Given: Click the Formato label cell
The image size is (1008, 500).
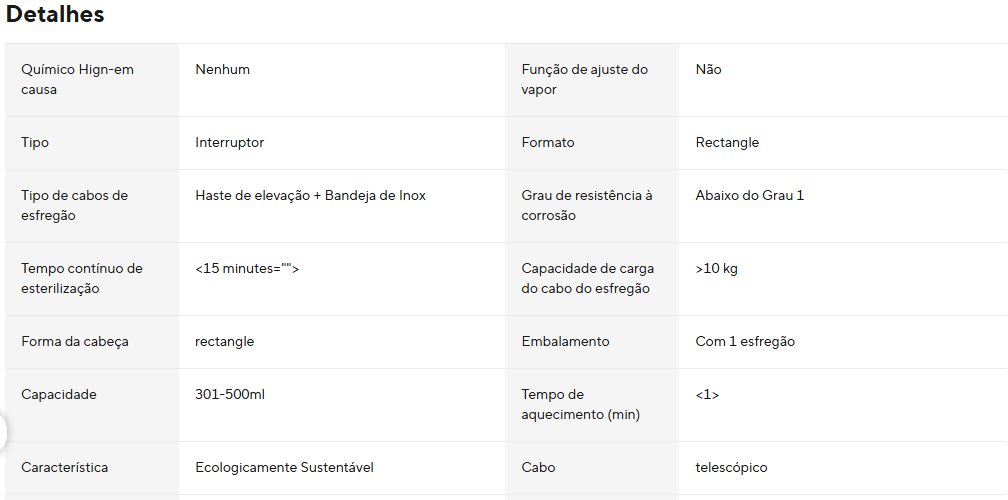Looking at the screenshot, I should [x=548, y=143].
